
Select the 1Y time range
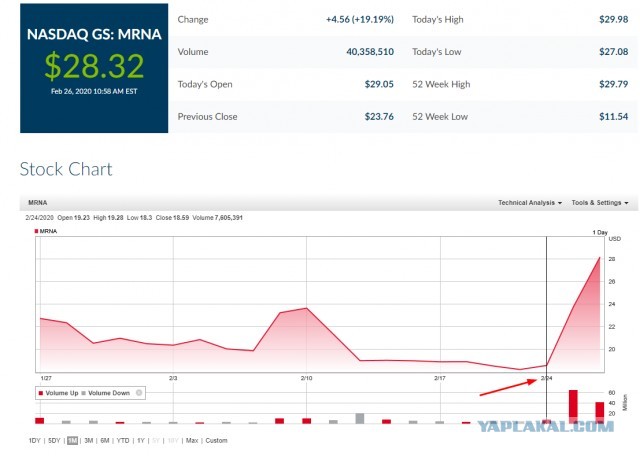tap(141, 440)
